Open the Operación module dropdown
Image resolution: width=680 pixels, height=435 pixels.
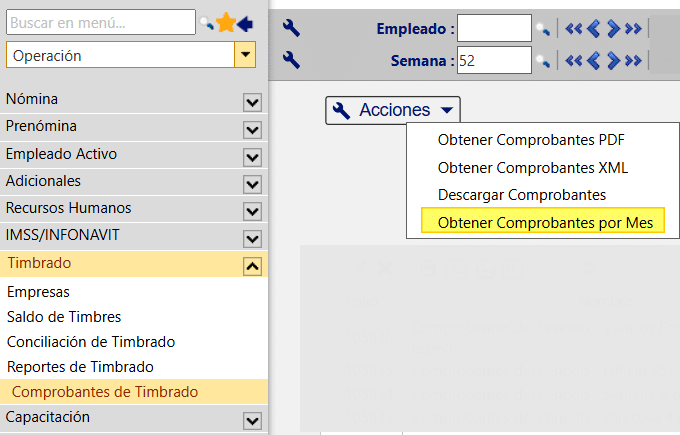(x=244, y=56)
